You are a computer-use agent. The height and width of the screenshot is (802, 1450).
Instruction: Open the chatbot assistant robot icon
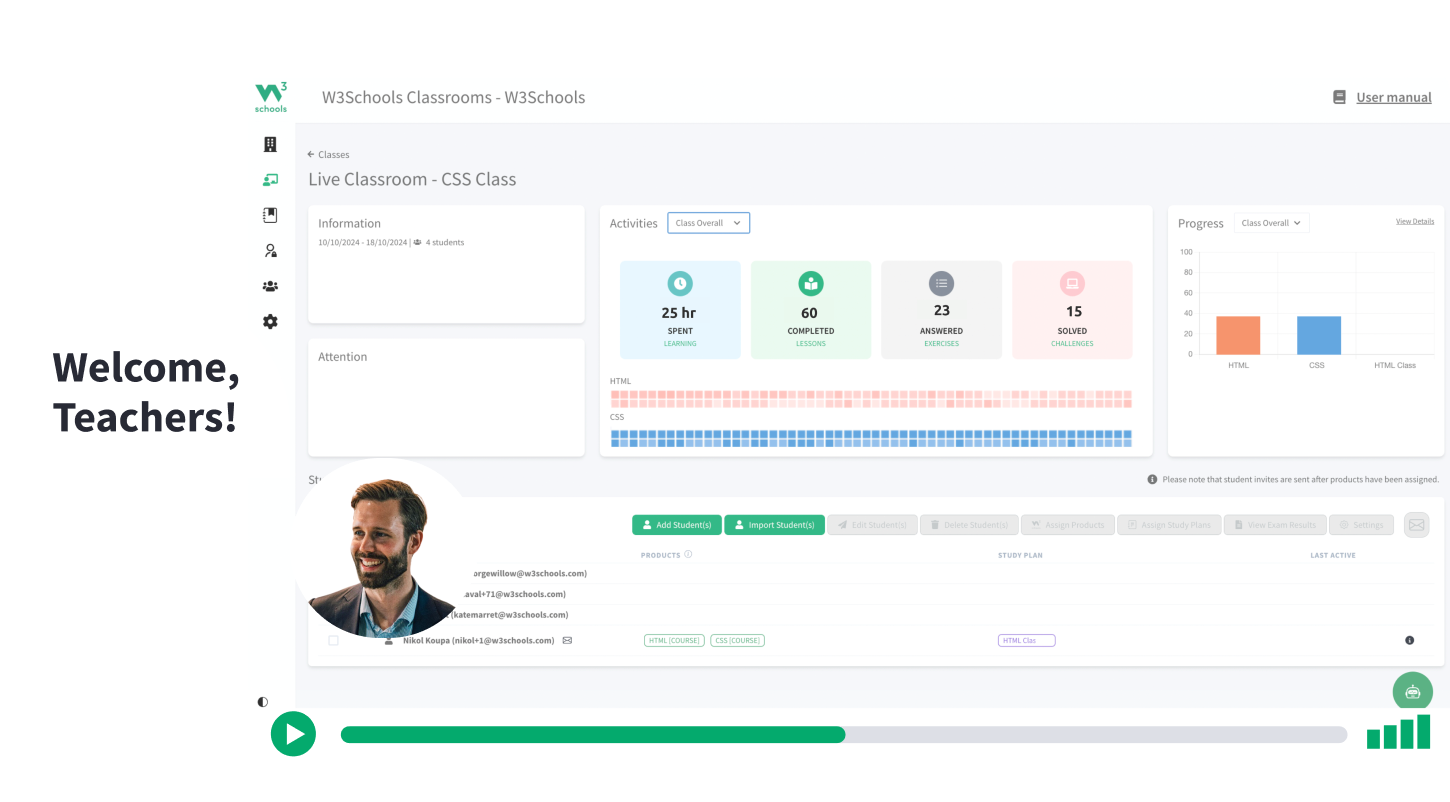[1413, 692]
